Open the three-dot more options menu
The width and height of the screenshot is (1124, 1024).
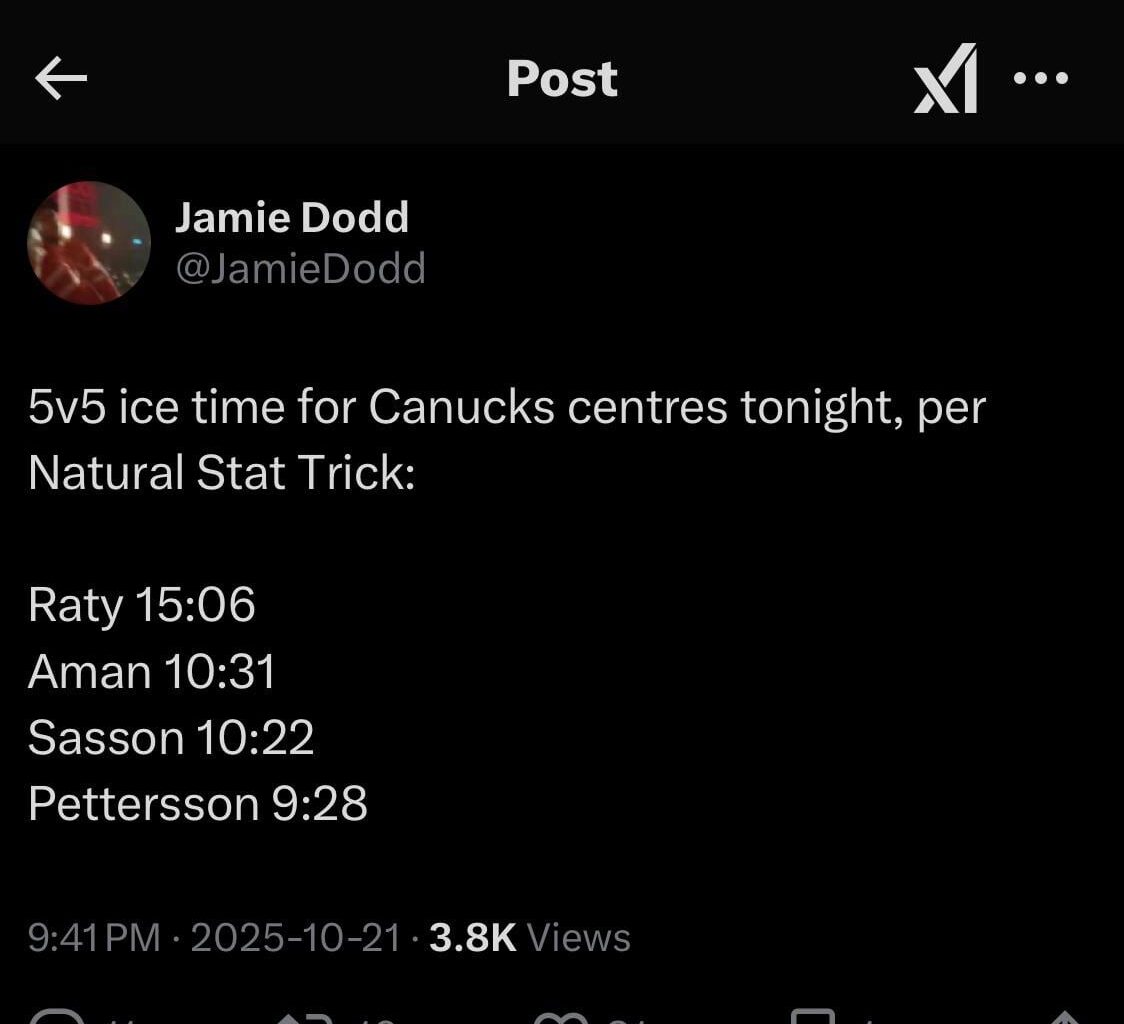[1042, 80]
